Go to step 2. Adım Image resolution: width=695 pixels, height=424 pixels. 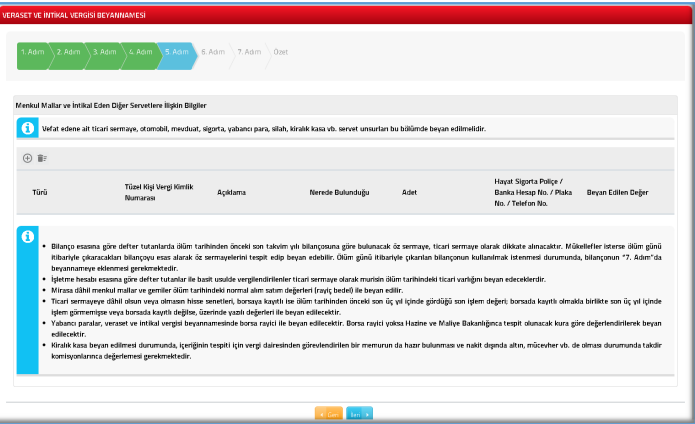[68, 51]
